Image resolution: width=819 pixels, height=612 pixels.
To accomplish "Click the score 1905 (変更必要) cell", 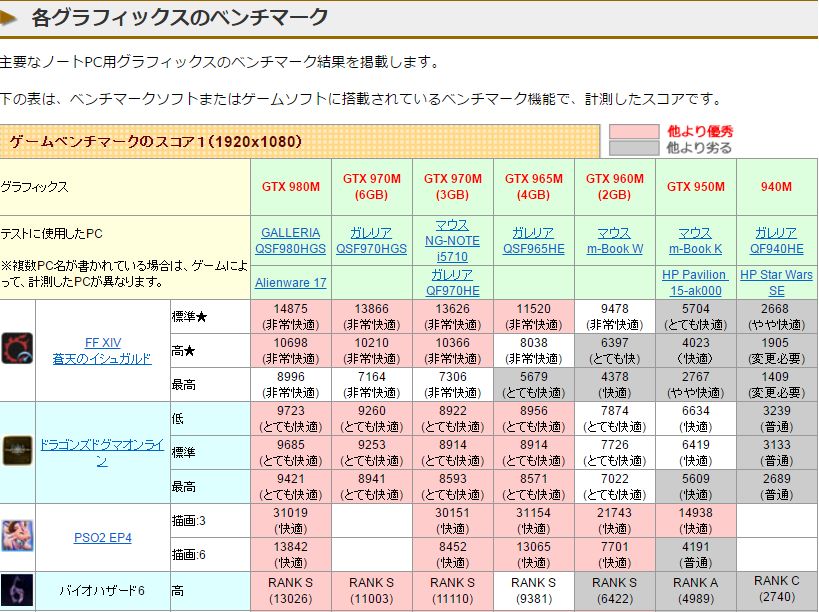I will point(777,350).
